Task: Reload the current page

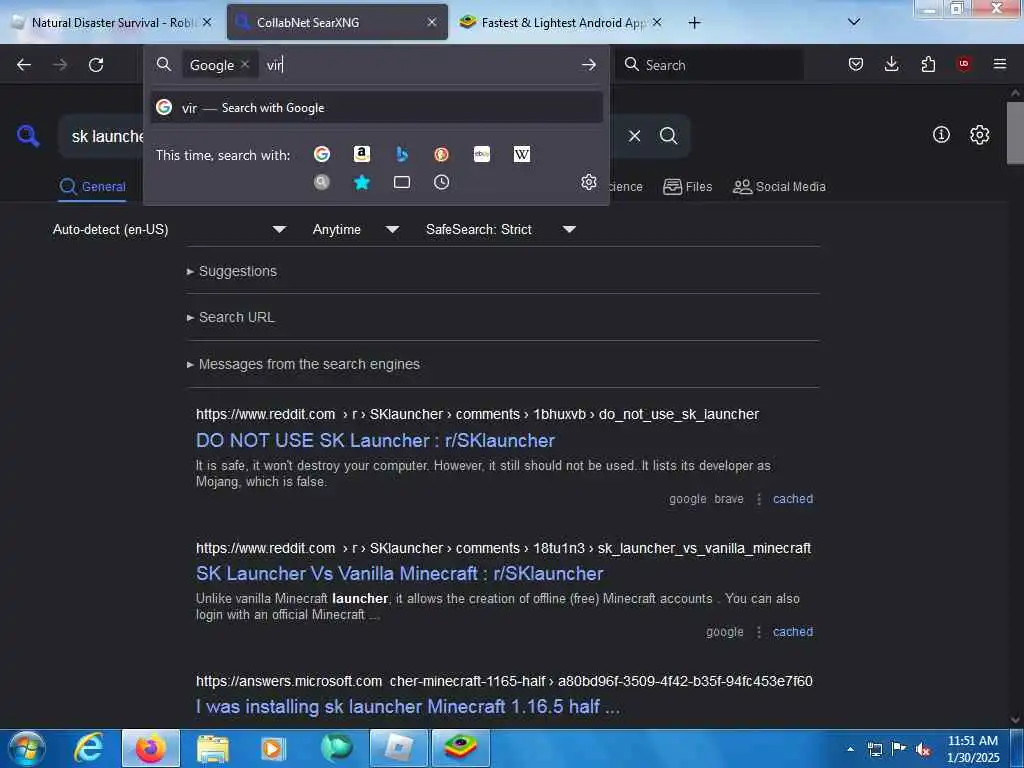Action: click(x=96, y=65)
